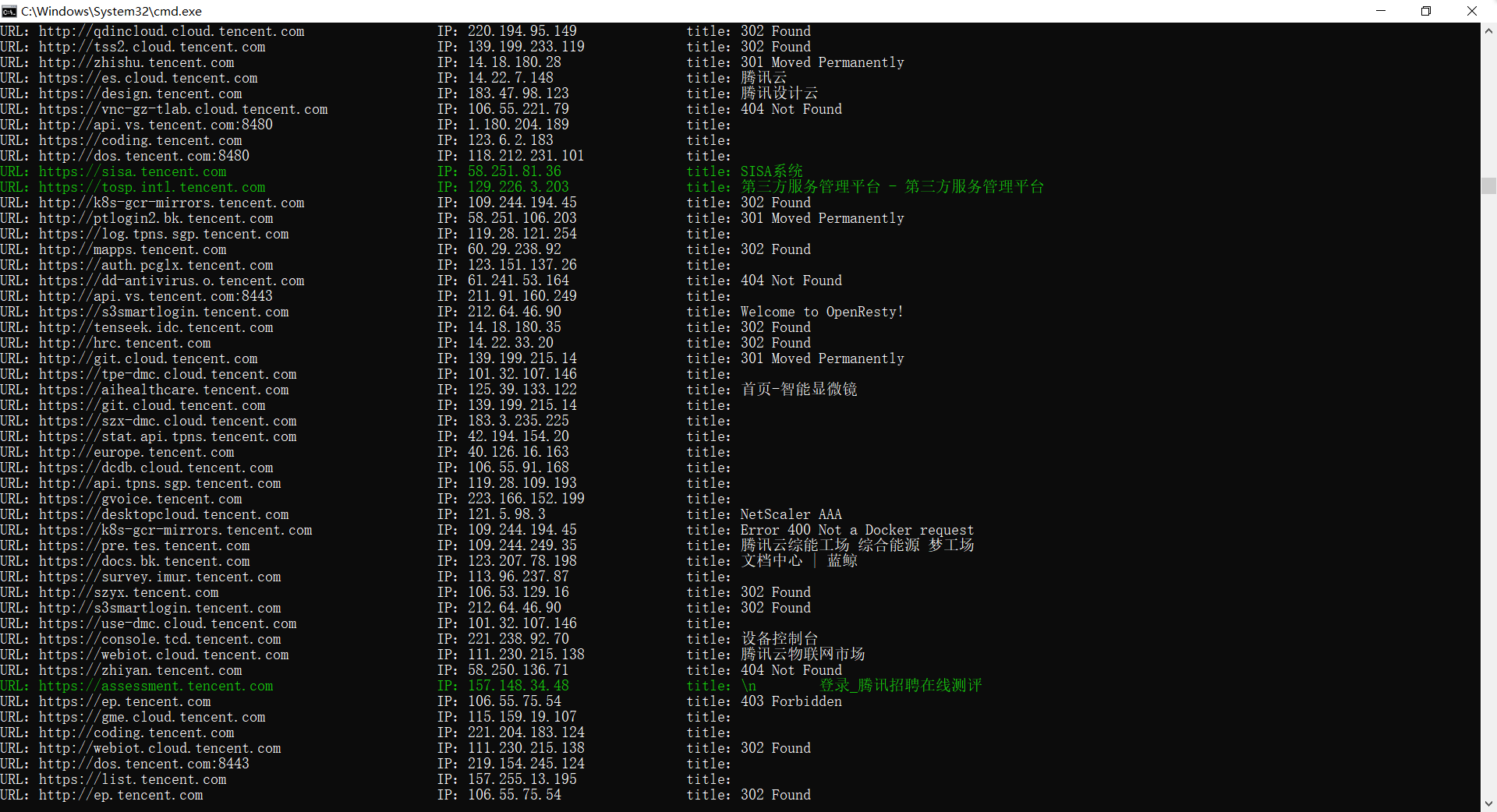Click IP 157.255.13.195
1497x812 pixels.
click(x=522, y=779)
